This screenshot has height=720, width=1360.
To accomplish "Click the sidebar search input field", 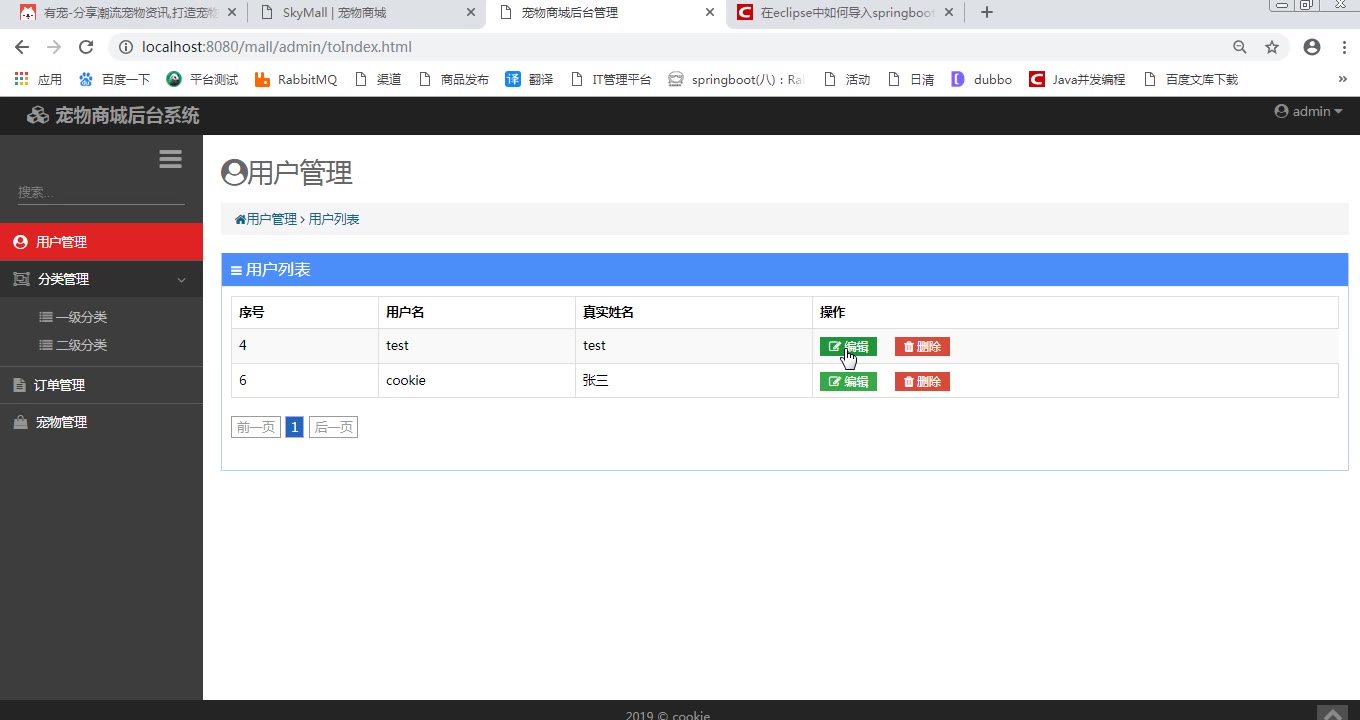I will click(101, 192).
